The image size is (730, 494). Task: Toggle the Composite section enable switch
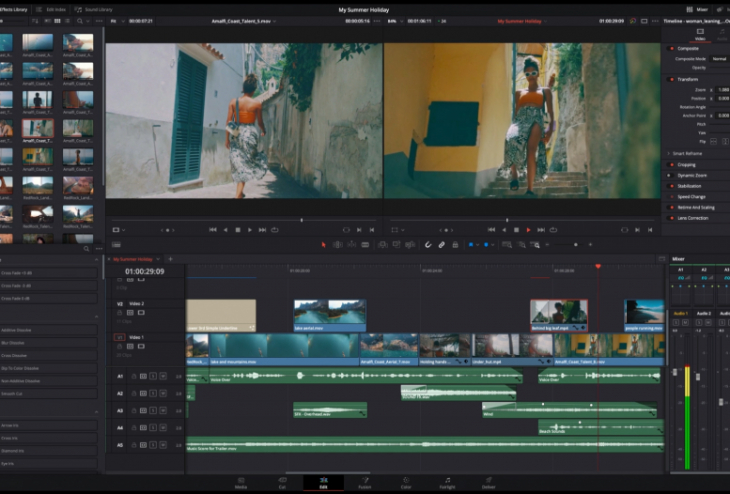[x=669, y=48]
